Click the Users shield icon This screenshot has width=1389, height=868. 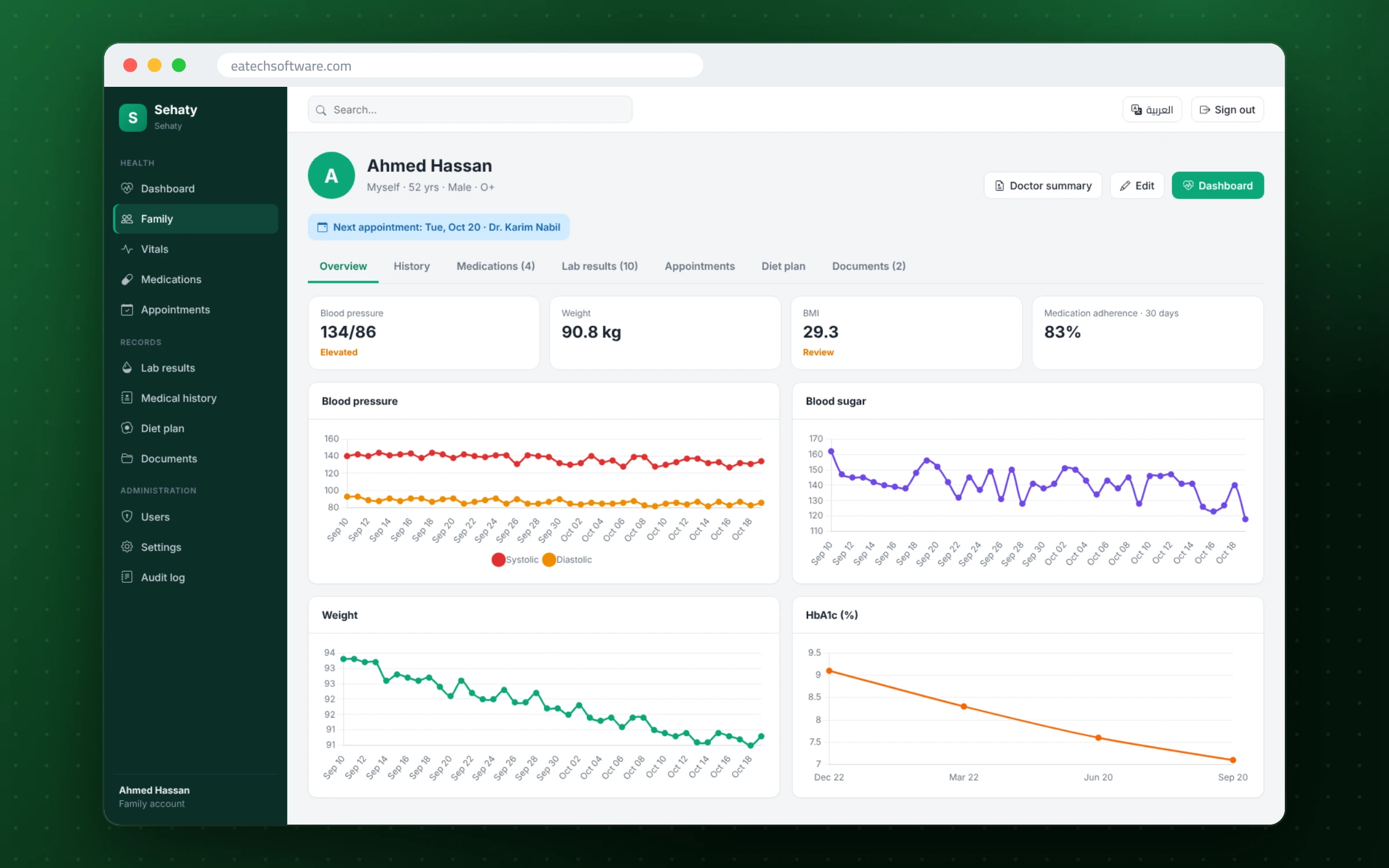(127, 516)
